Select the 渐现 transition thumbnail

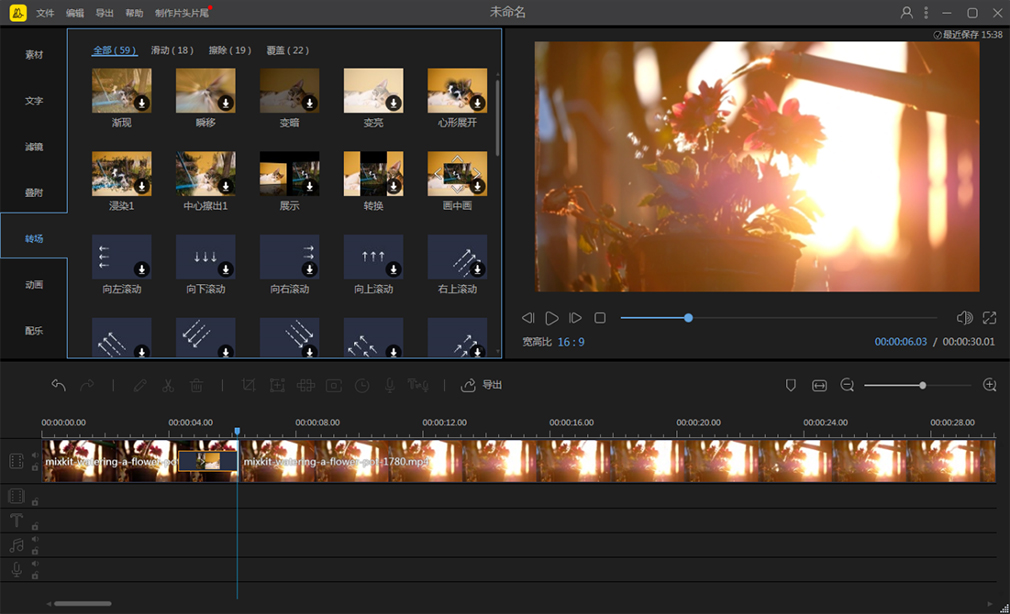[x=122, y=90]
